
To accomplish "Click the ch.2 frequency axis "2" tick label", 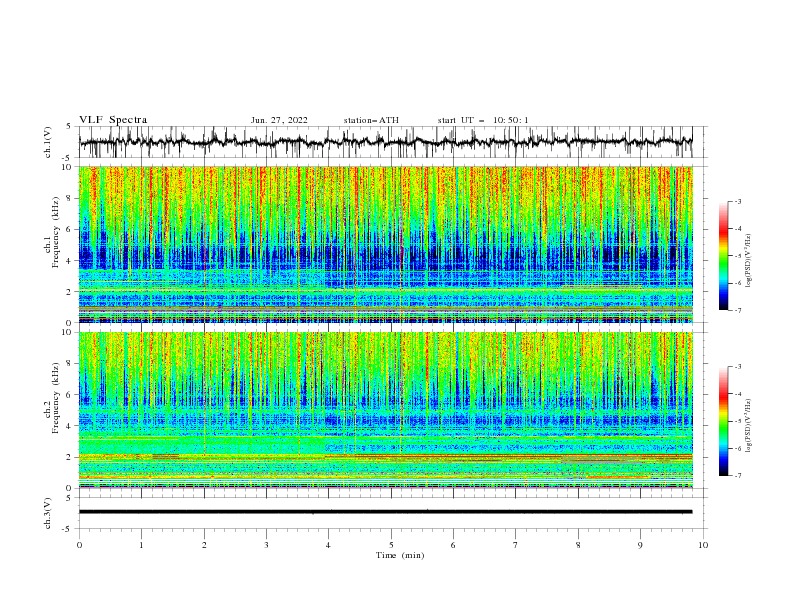I will [x=70, y=457].
